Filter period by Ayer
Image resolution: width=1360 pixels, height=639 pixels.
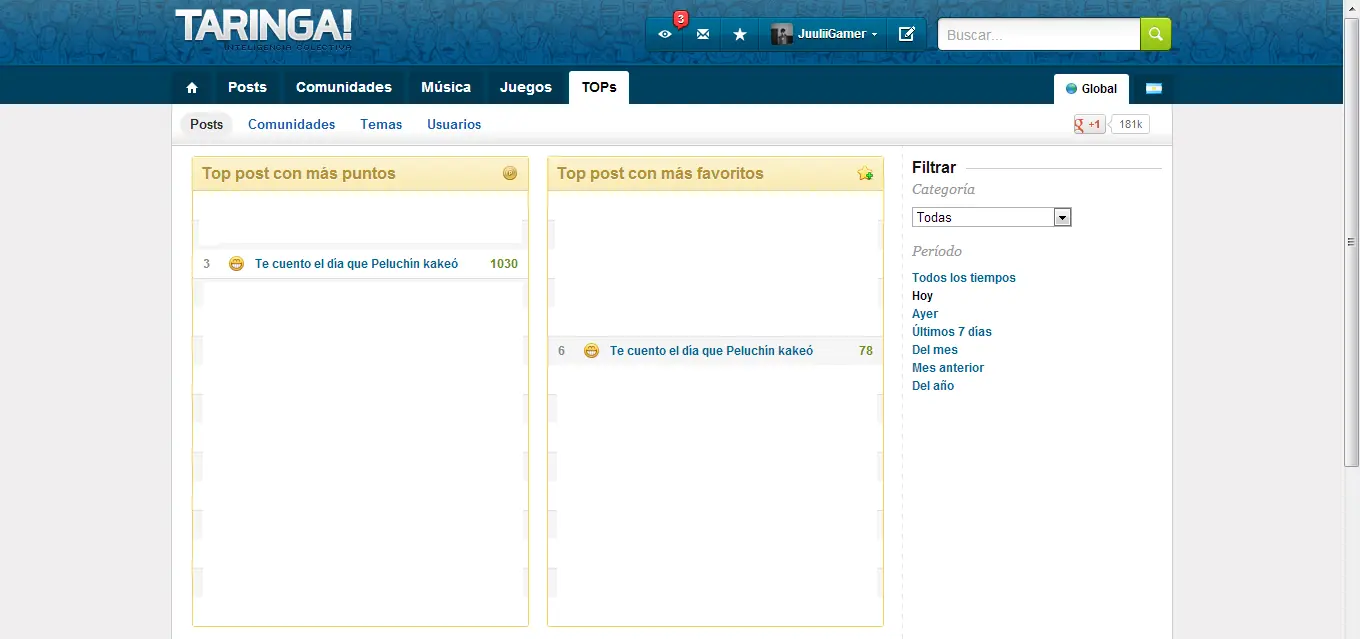click(925, 314)
